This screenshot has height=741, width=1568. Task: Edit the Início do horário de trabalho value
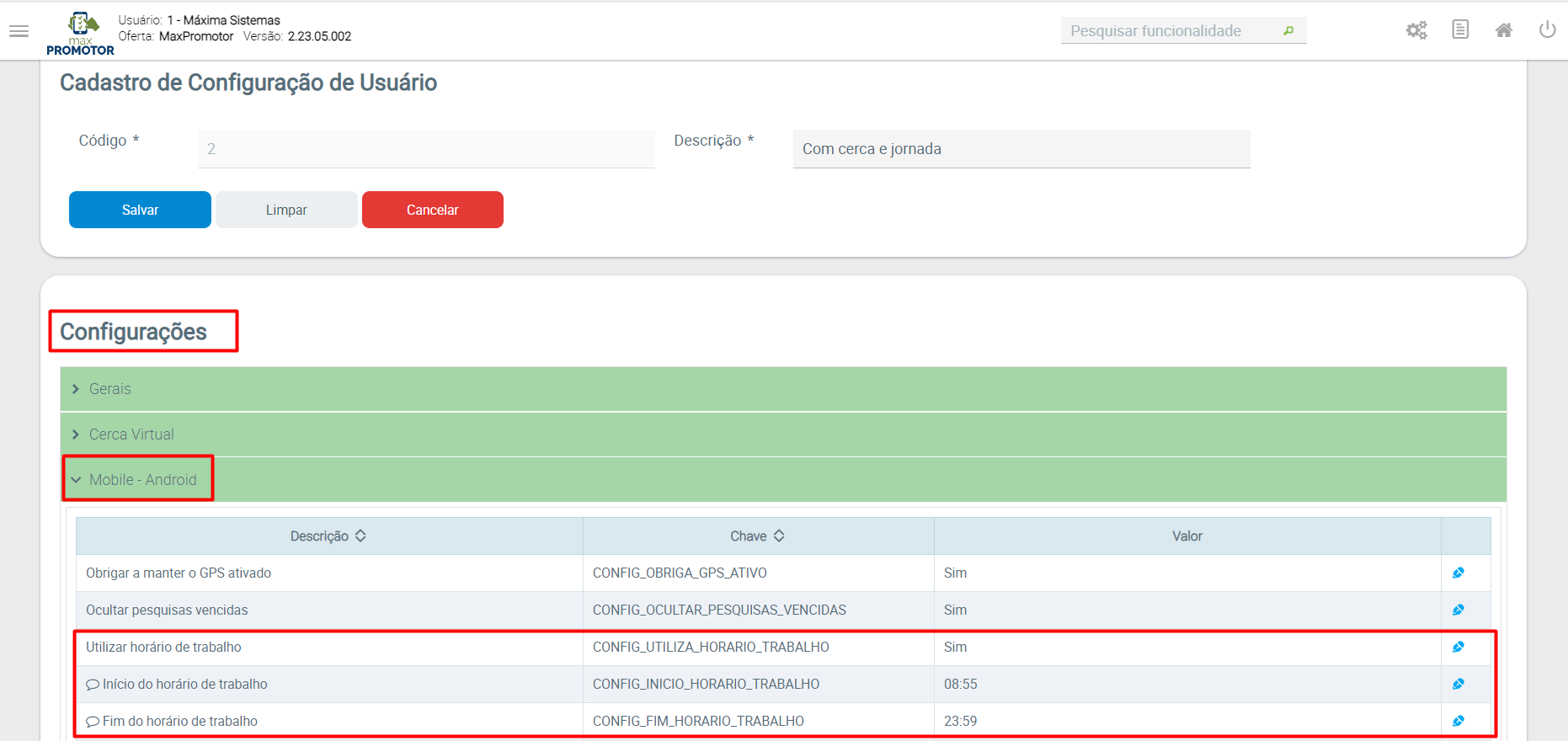(x=1459, y=685)
